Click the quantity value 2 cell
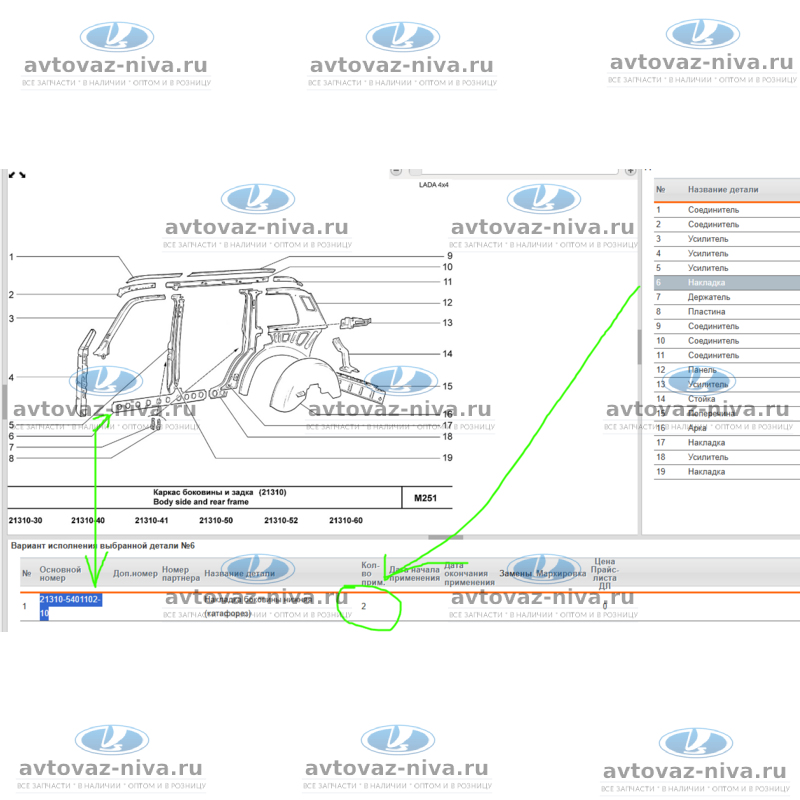Screen dimensions: 800x800 [x=364, y=607]
